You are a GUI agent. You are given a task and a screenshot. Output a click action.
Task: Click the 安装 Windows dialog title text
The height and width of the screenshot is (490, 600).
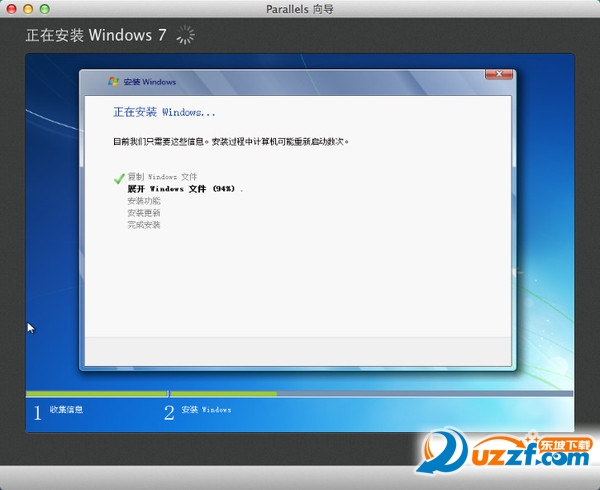pyautogui.click(x=150, y=82)
